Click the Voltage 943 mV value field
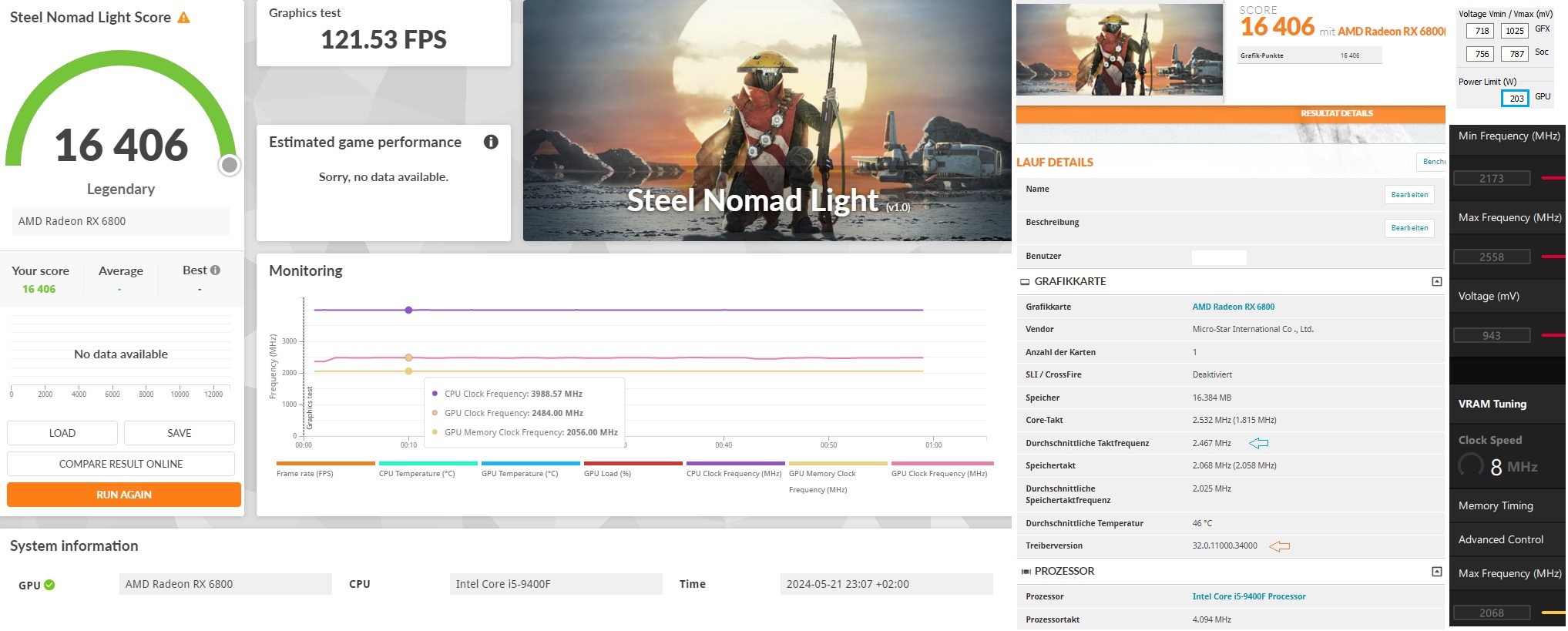 [1492, 335]
